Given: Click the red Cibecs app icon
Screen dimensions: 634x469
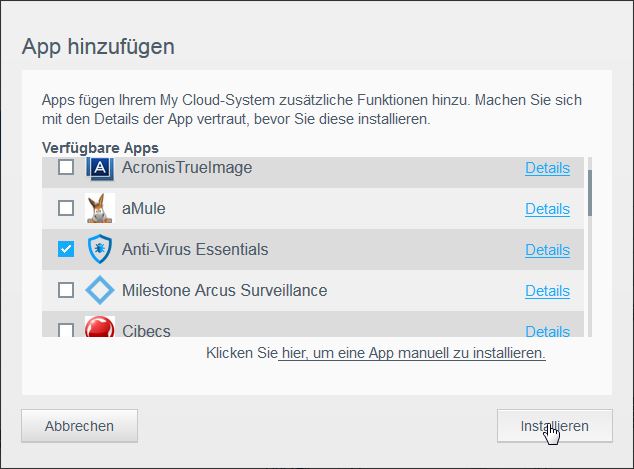Looking at the screenshot, I should tap(100, 329).
